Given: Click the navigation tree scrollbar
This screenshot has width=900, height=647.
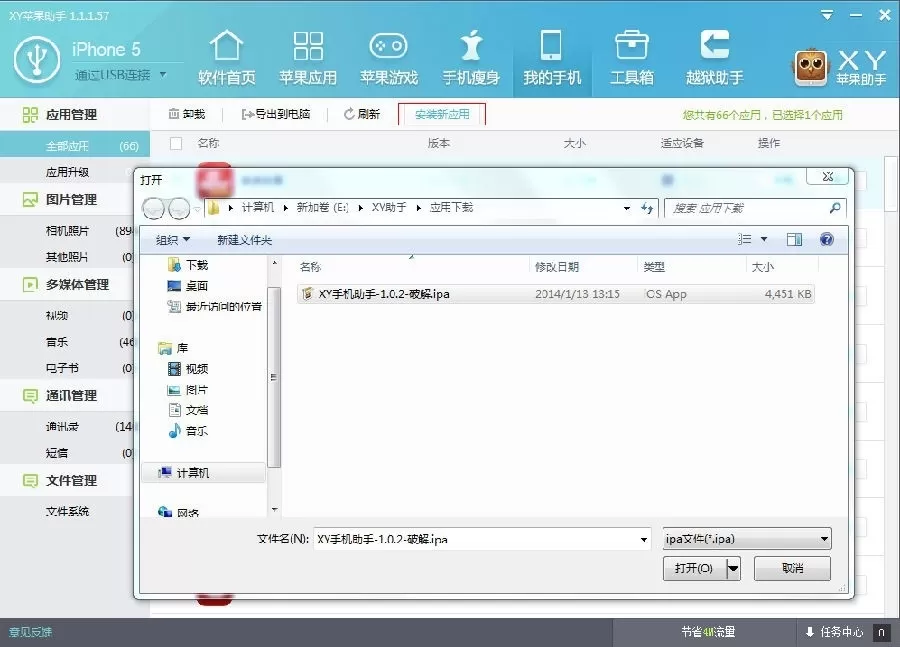Looking at the screenshot, I should coord(274,377).
